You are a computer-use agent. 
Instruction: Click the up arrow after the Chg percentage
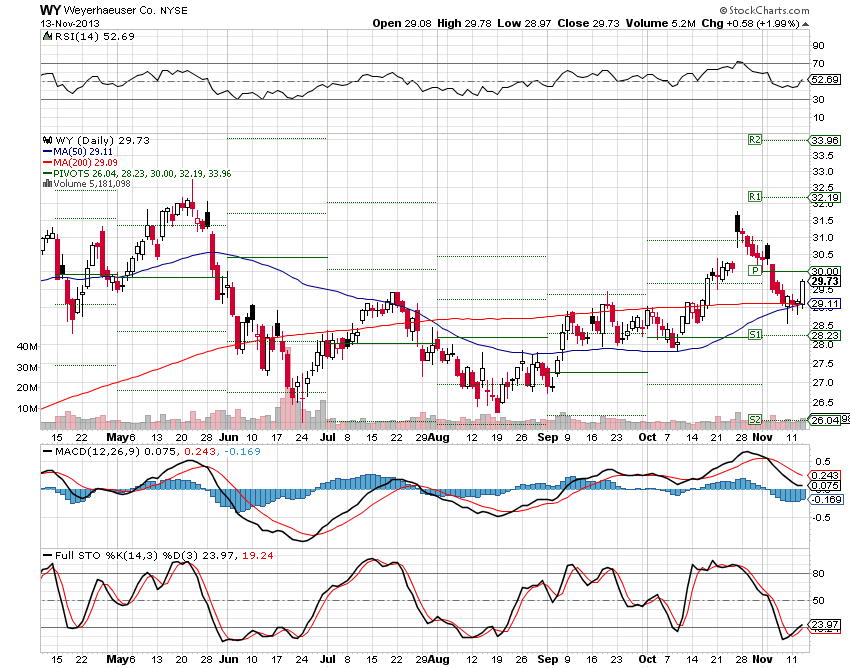point(806,24)
